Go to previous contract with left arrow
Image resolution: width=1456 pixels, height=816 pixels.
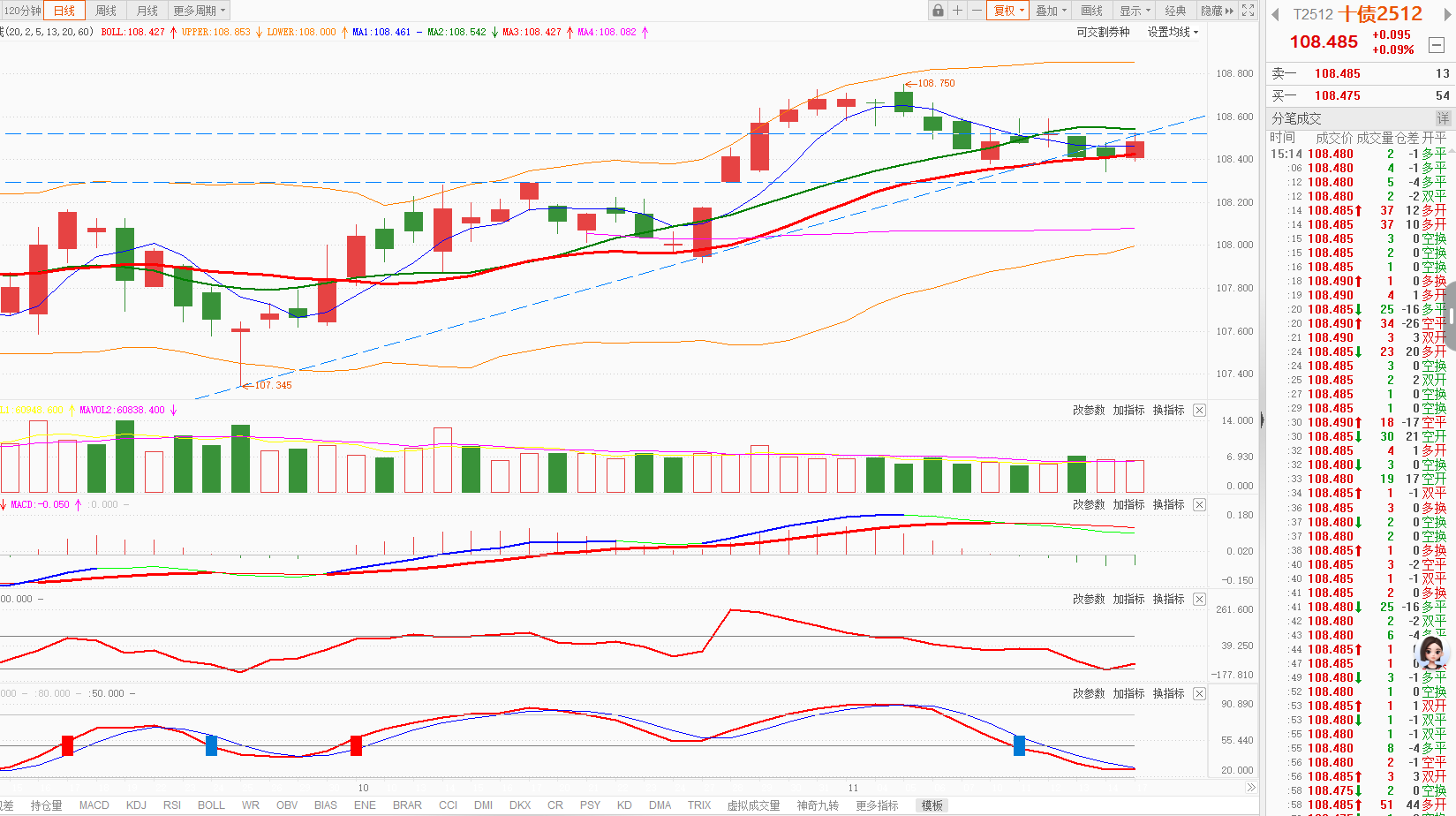point(1275,14)
